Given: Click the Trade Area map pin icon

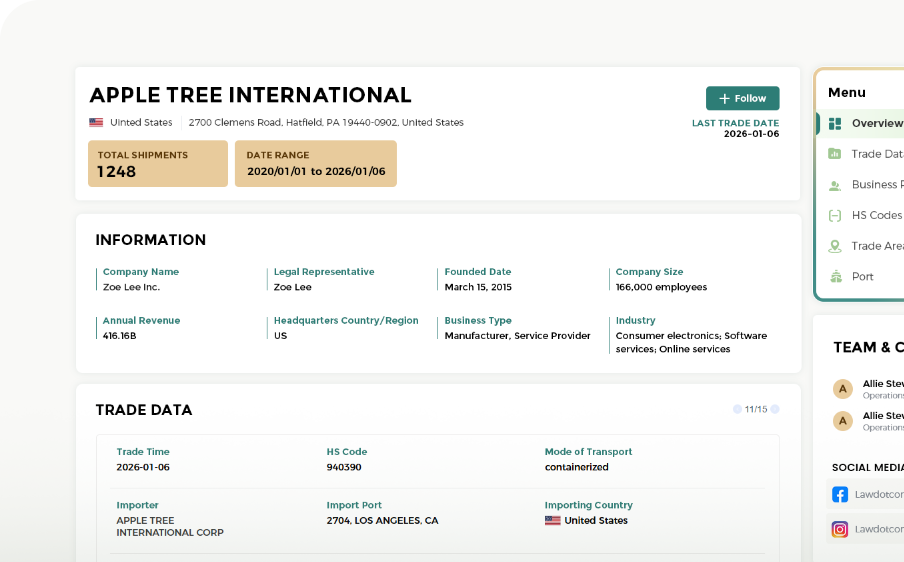Looking at the screenshot, I should [835, 246].
